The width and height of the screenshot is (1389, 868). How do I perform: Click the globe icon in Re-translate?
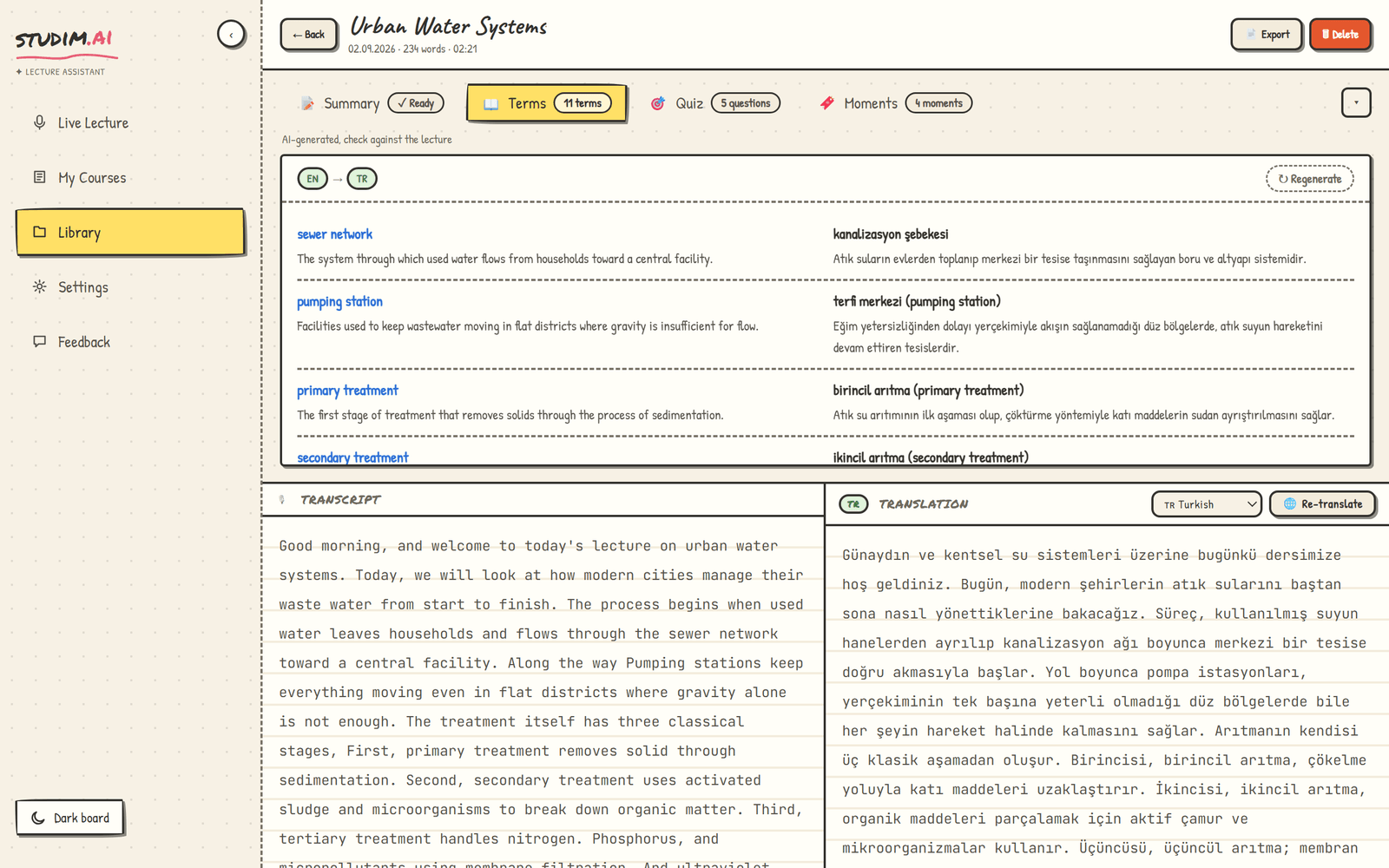1290,503
